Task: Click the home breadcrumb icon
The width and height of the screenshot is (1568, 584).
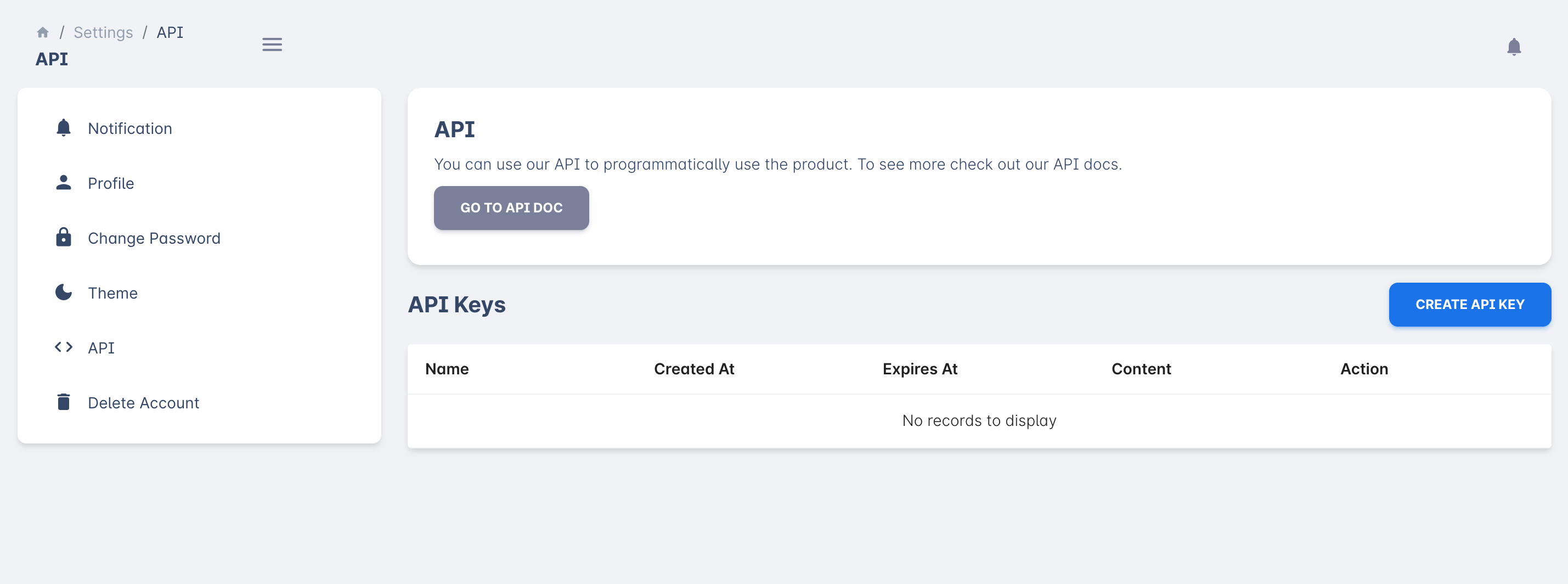Action: point(43,32)
